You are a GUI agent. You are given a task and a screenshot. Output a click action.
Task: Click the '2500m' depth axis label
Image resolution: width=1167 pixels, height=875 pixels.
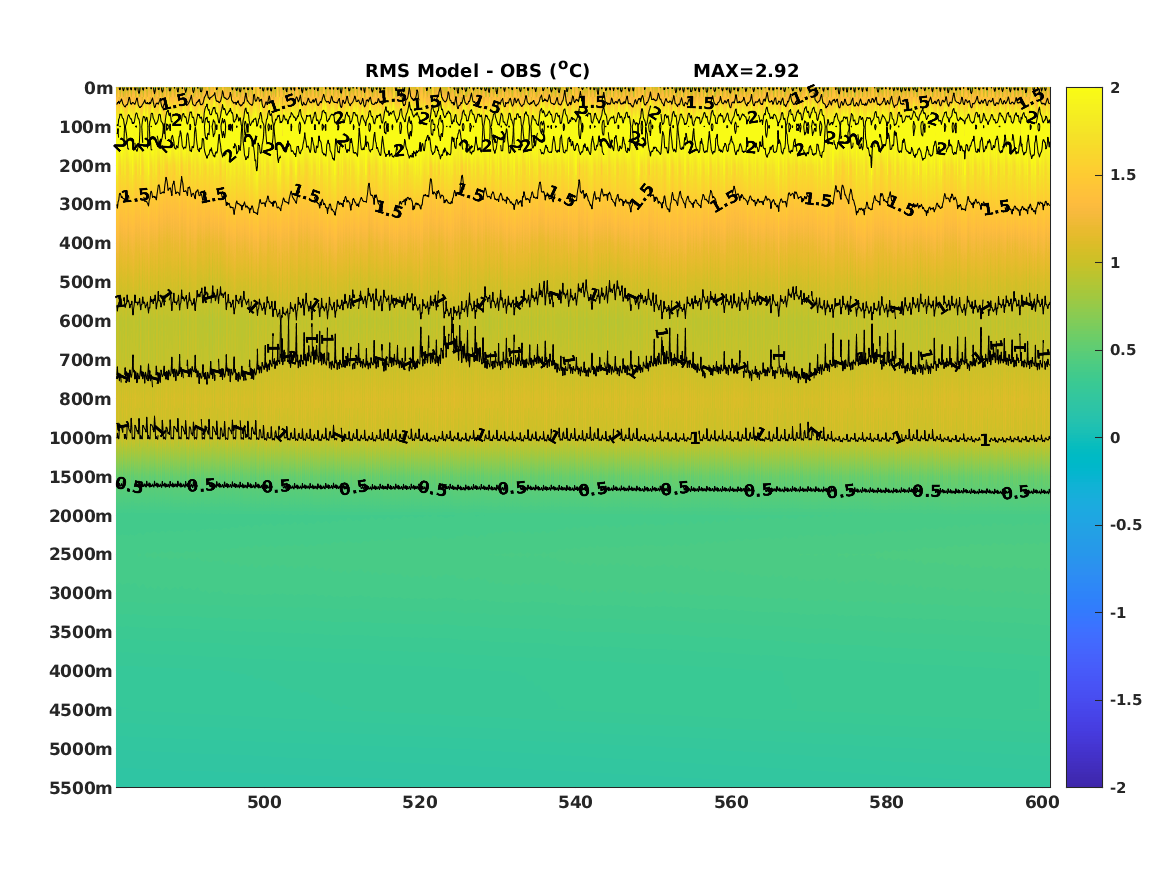(x=81, y=554)
